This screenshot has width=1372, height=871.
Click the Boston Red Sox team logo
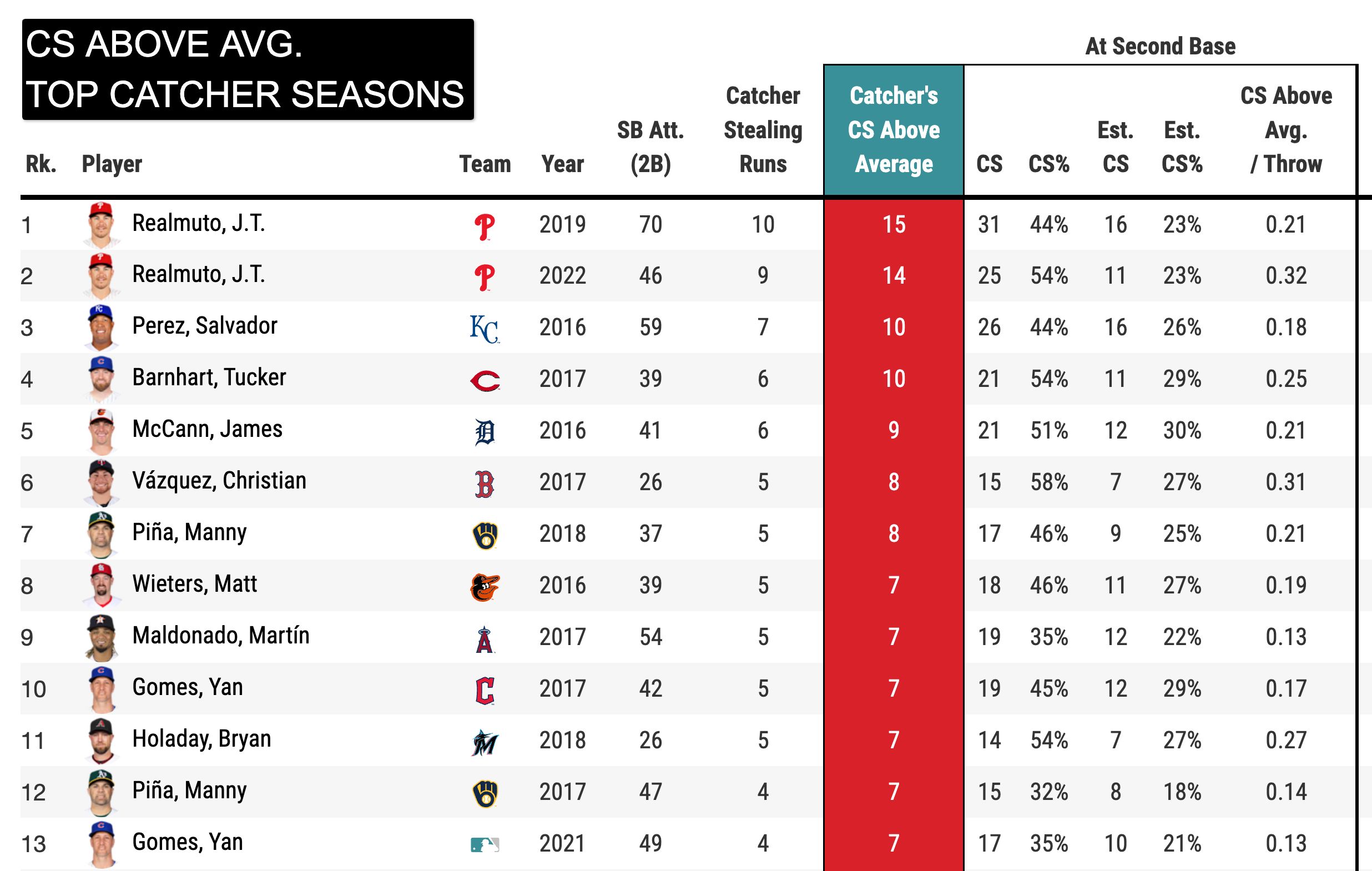click(485, 484)
